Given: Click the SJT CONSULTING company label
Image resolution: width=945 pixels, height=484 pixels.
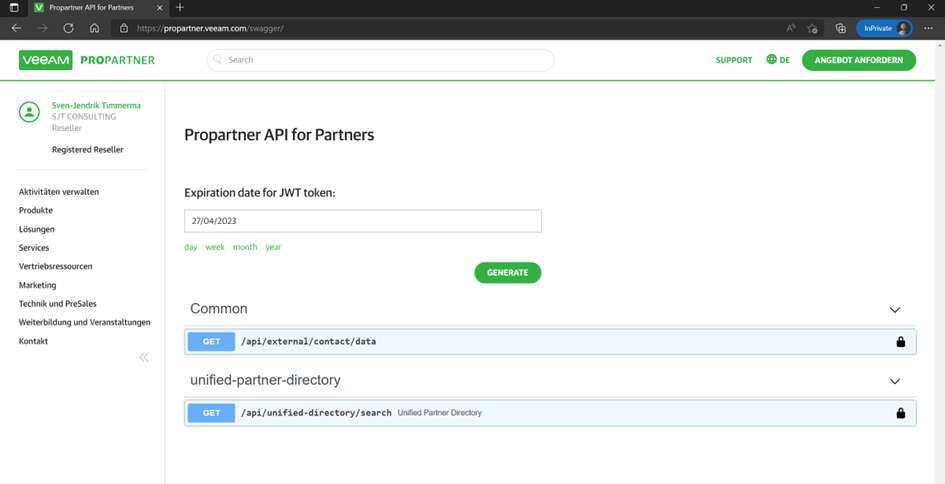Looking at the screenshot, I should [x=84, y=116].
